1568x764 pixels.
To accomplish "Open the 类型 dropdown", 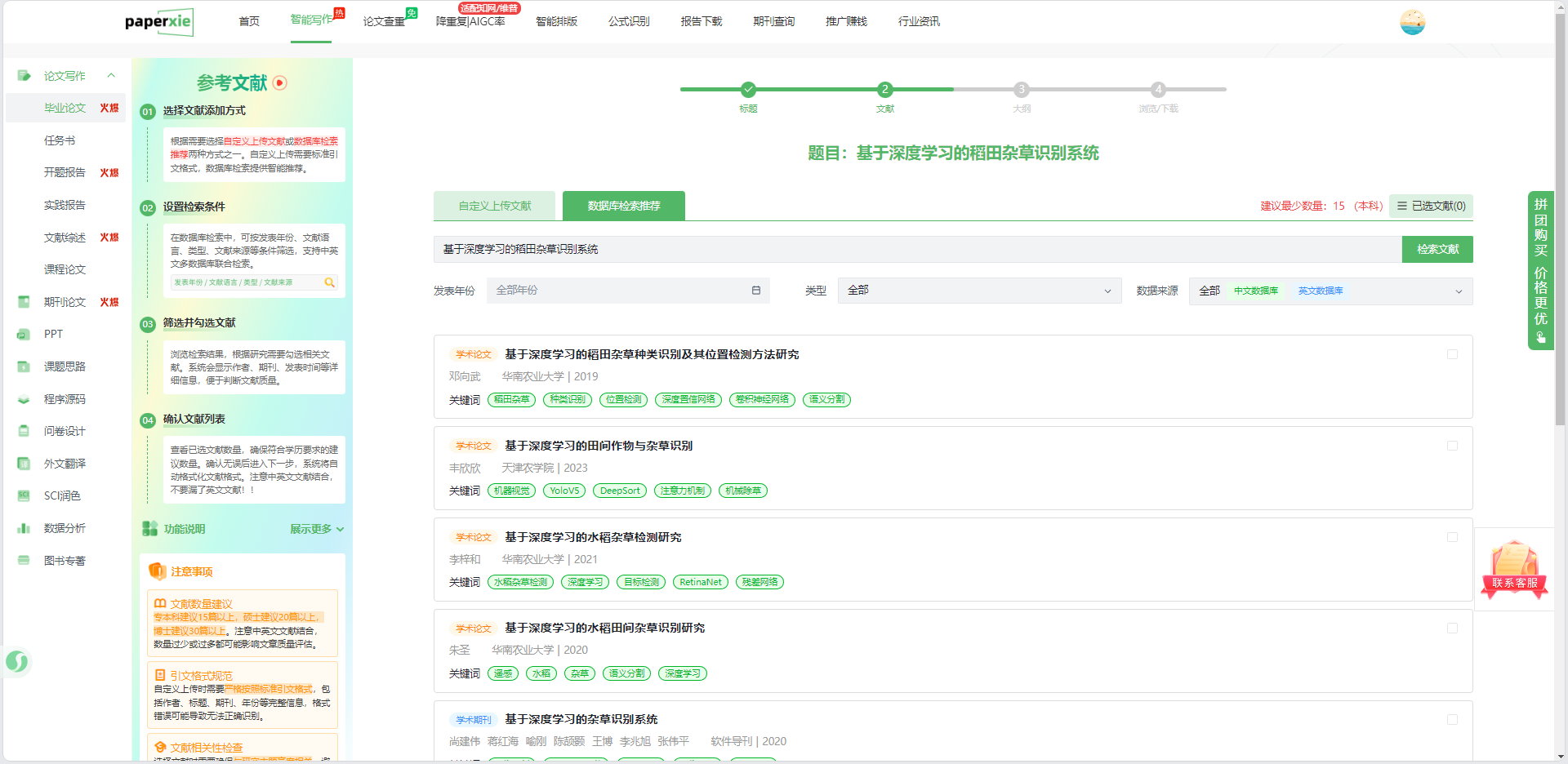I will point(978,291).
